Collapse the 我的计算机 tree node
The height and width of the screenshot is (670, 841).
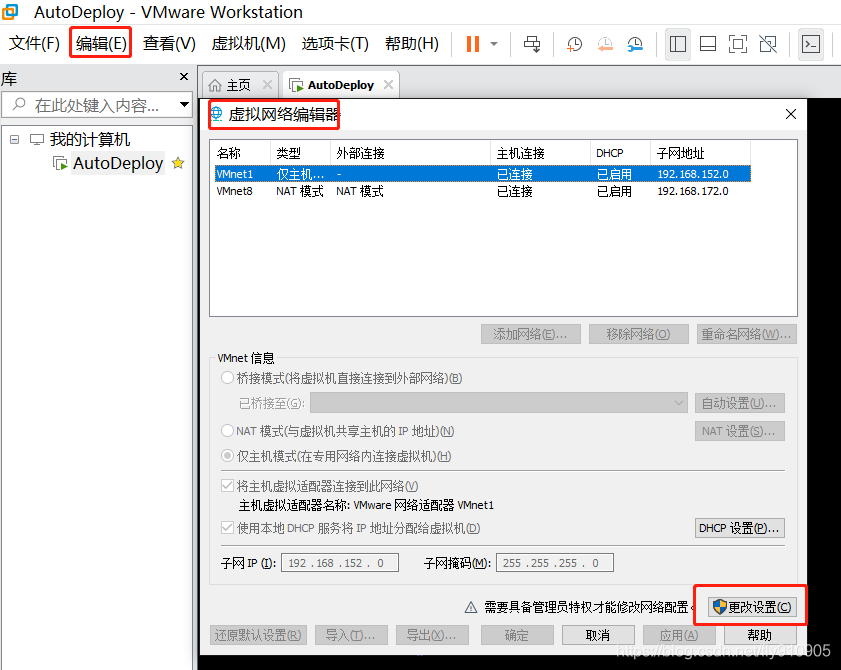coord(14,139)
